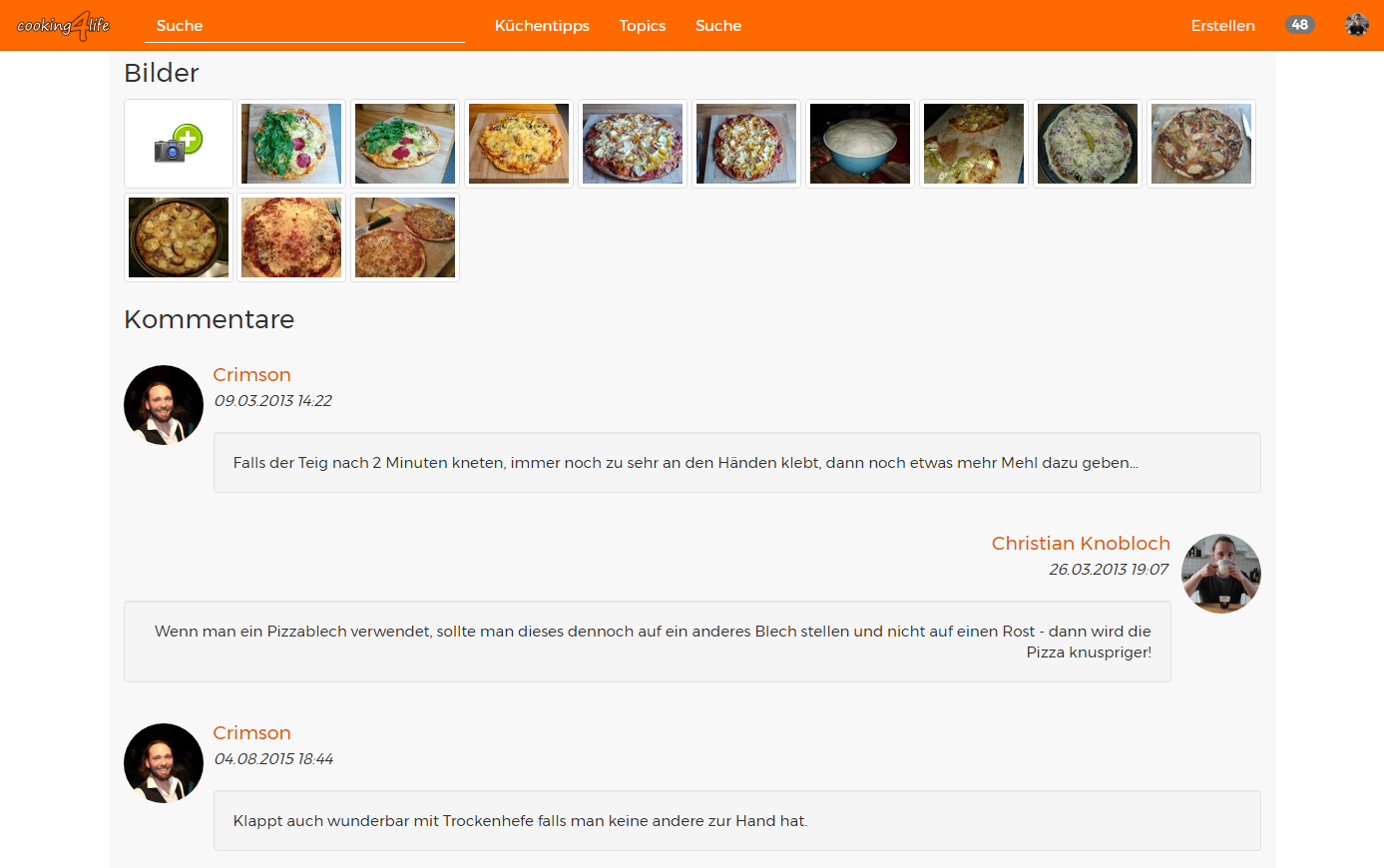Click Crimson's avatar on the 04.08.2015 comment

[x=164, y=763]
